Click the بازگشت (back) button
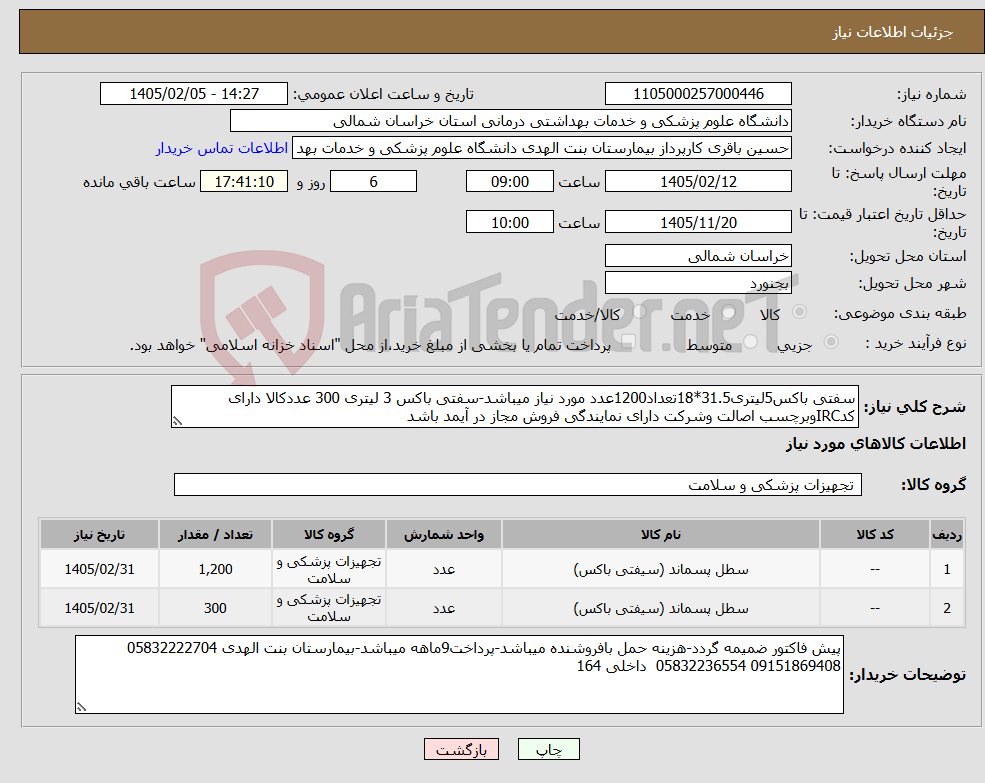Image resolution: width=985 pixels, height=783 pixels. click(x=461, y=749)
